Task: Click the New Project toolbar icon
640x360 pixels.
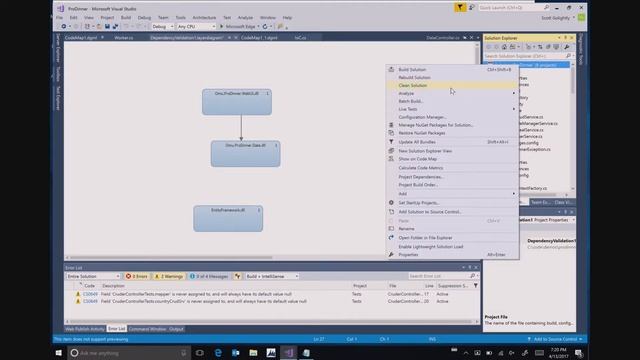Action: pyautogui.click(x=87, y=27)
